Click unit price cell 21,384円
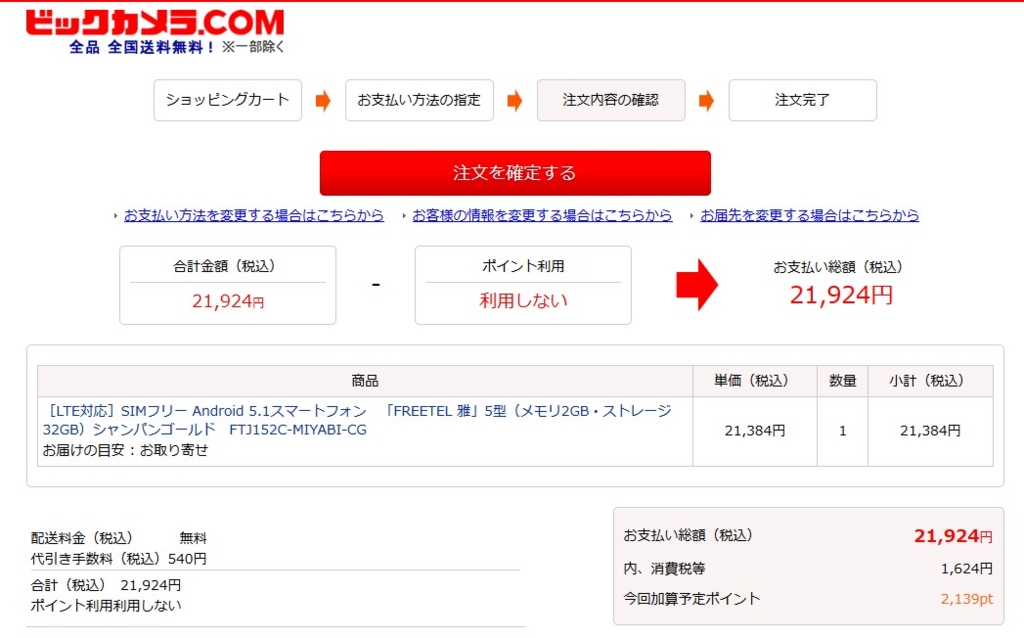Viewport: 1024px width, 638px height. pyautogui.click(x=755, y=431)
